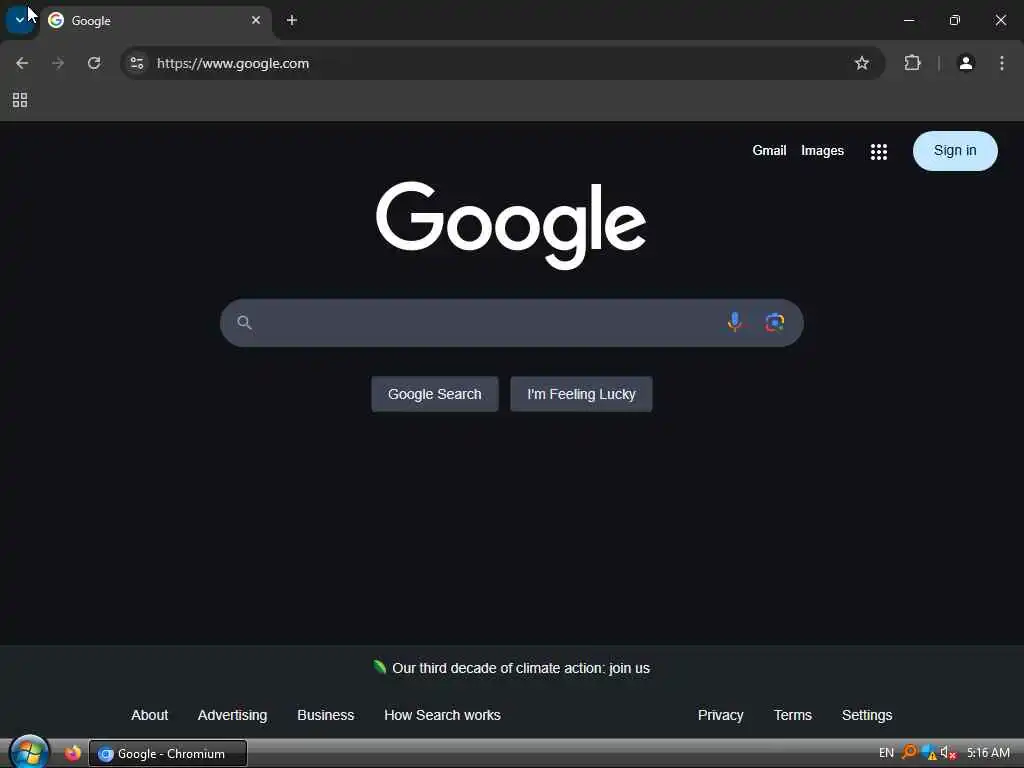Open Chromium three-dot menu
This screenshot has width=1024, height=768.
[x=1002, y=63]
